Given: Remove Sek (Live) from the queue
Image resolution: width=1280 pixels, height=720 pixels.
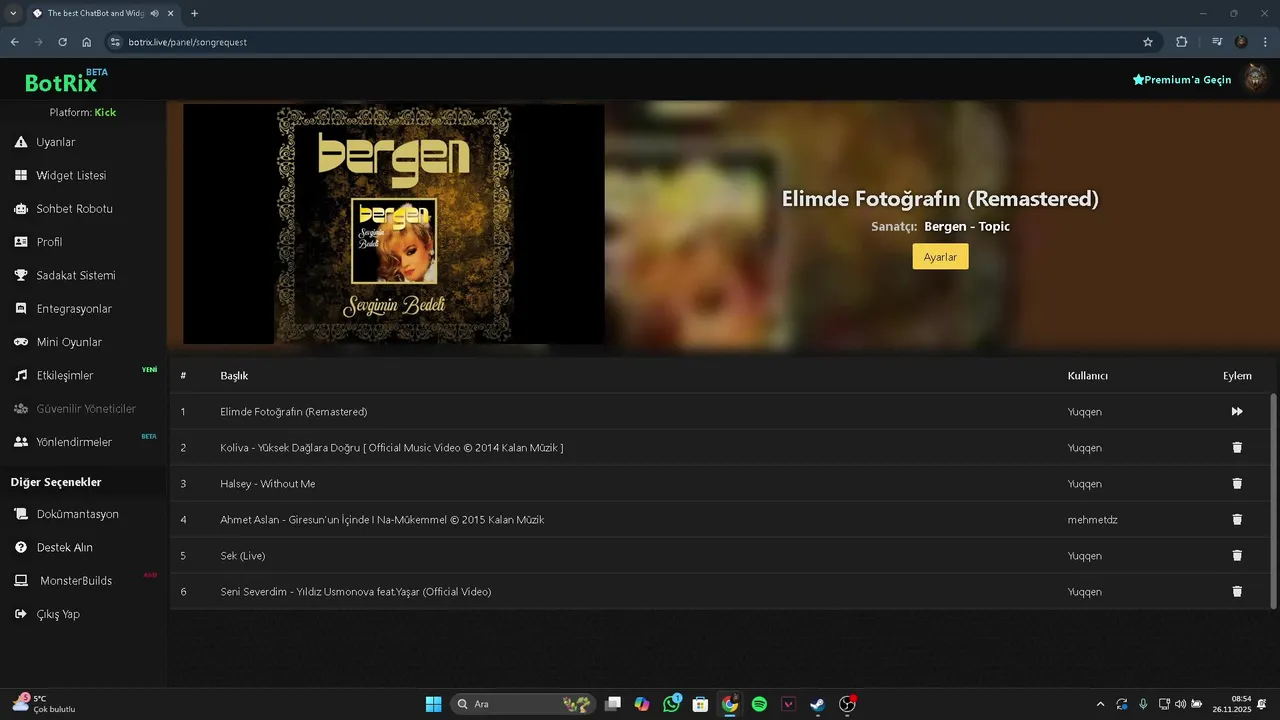Looking at the screenshot, I should (1237, 556).
